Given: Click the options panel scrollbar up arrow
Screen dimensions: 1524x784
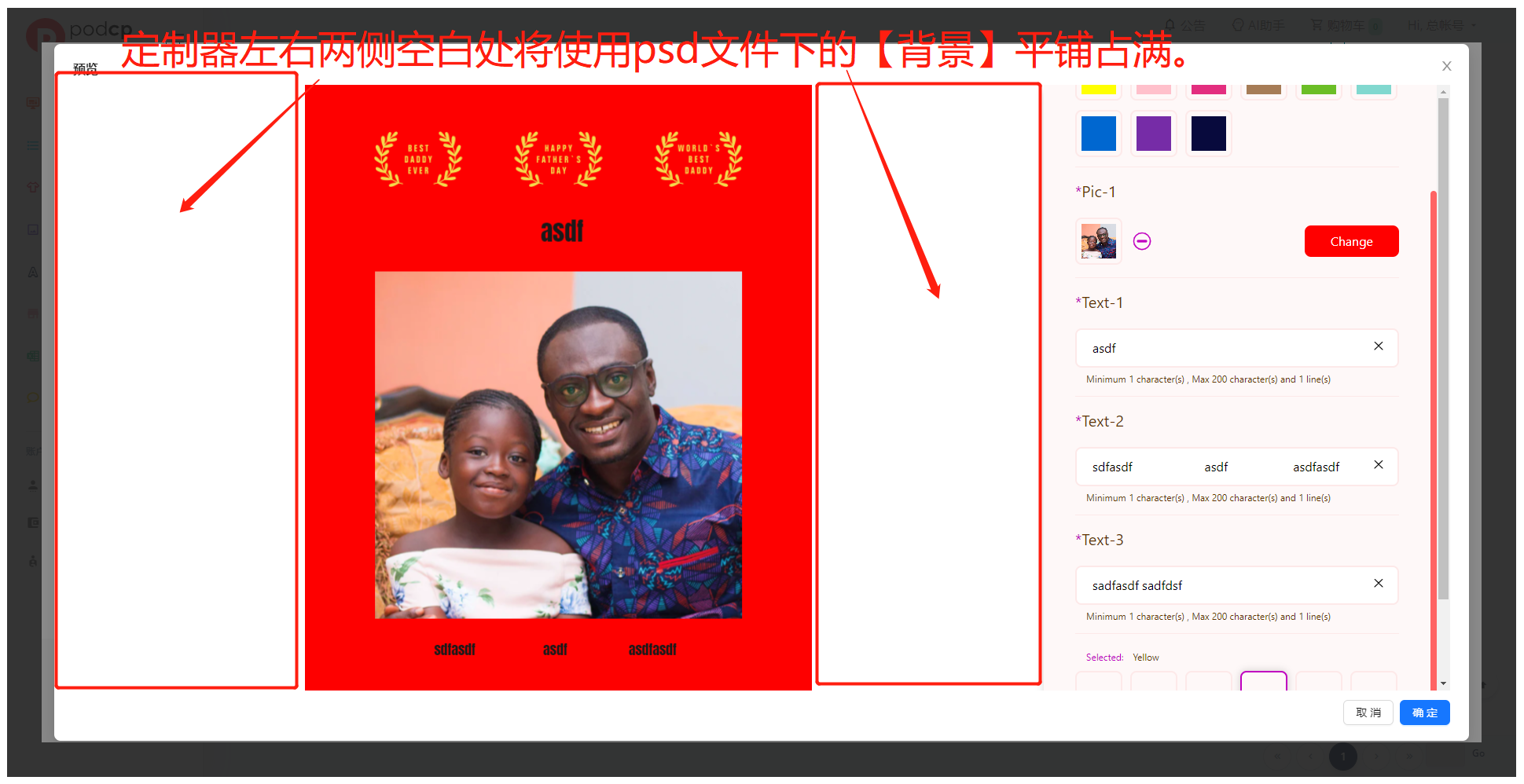Looking at the screenshot, I should 1443,92.
